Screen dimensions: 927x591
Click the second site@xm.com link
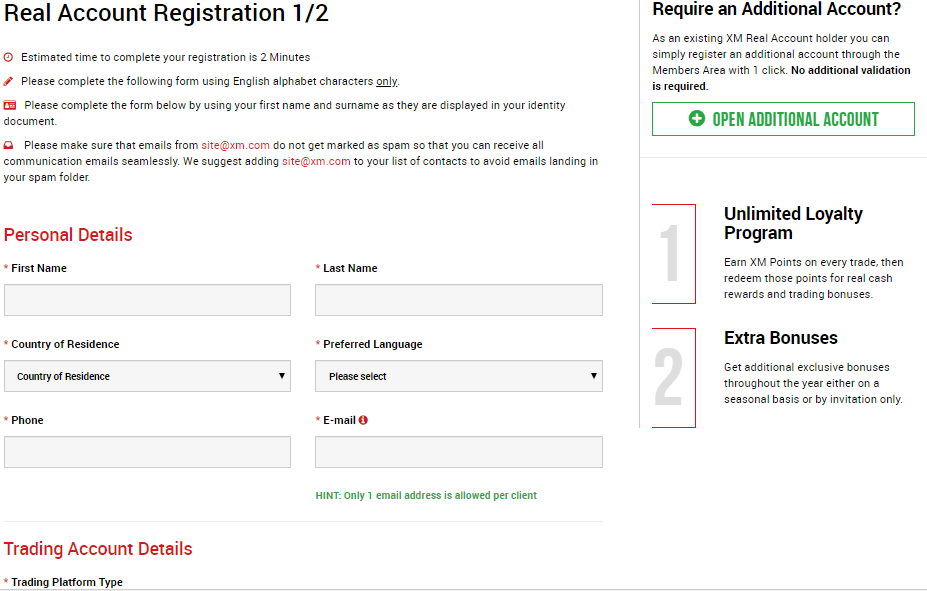(x=316, y=161)
